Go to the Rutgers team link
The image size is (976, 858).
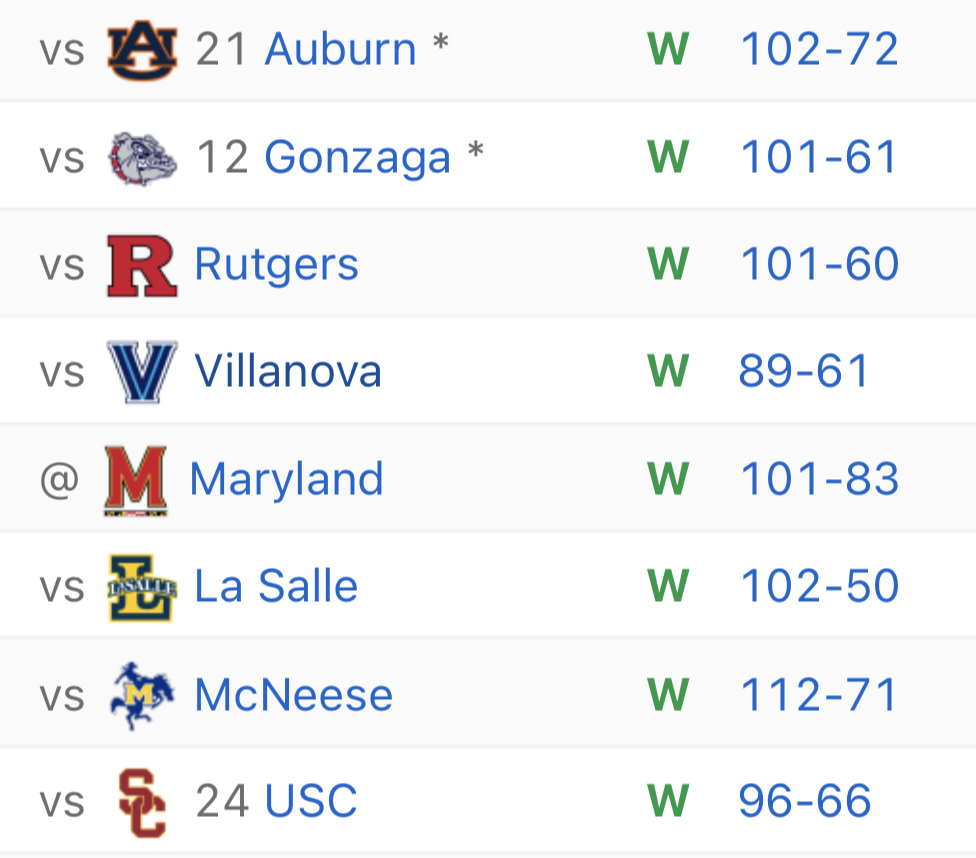coord(277,265)
